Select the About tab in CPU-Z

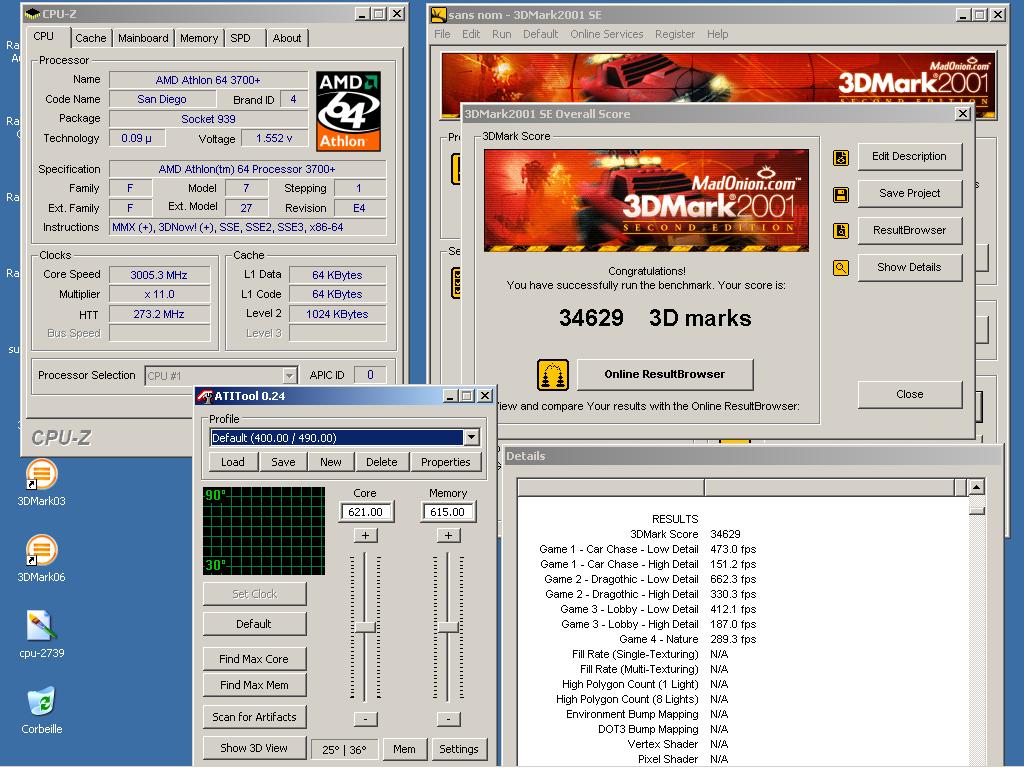pos(287,38)
